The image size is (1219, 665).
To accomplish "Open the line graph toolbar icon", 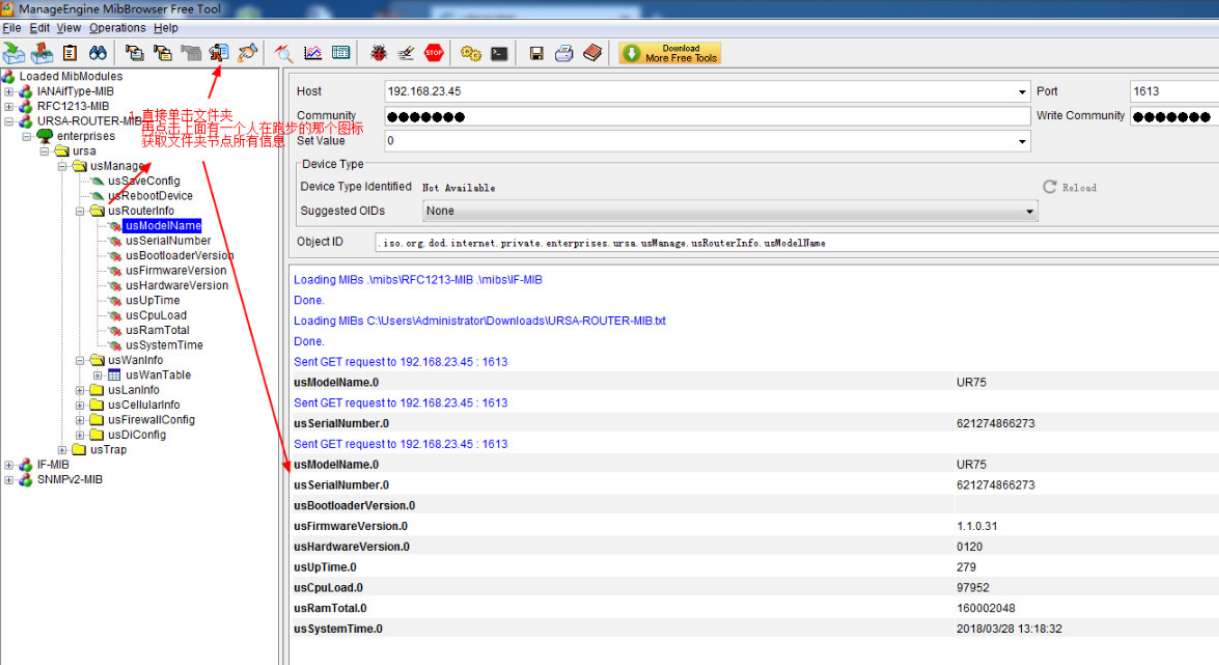I will pos(312,53).
